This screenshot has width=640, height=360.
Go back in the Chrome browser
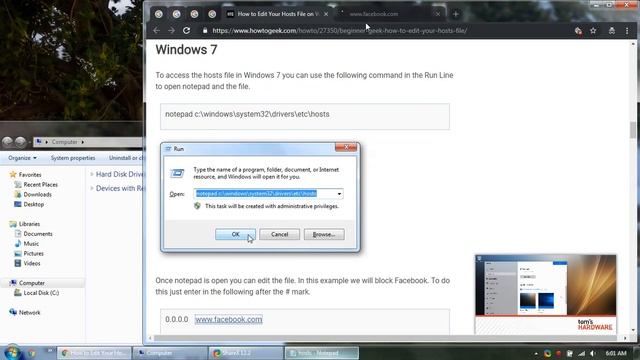pos(156,31)
